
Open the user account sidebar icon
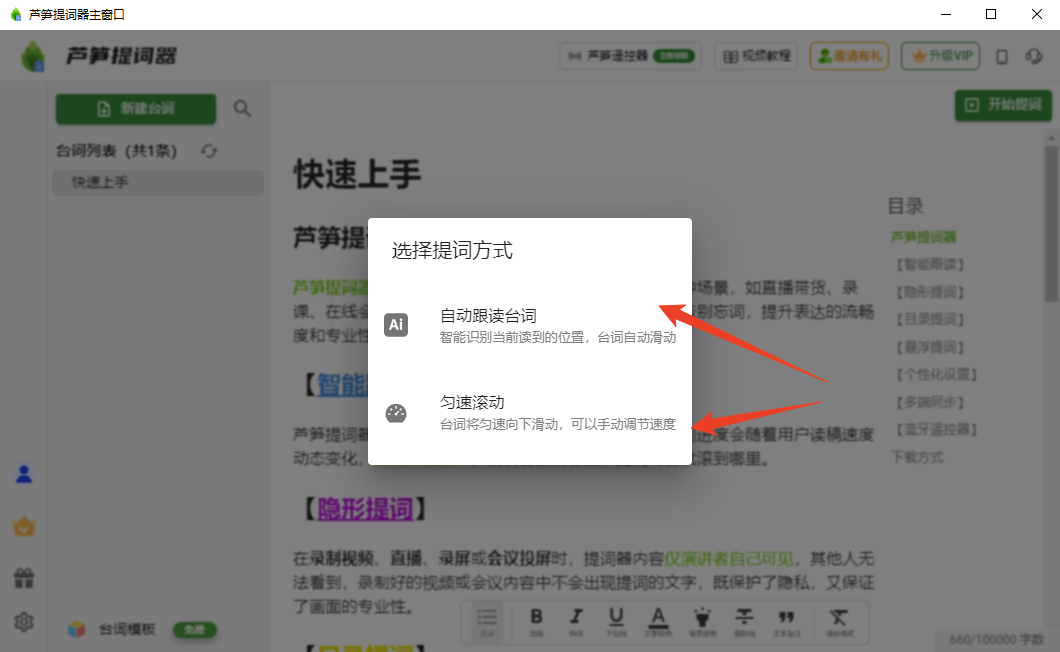24,474
